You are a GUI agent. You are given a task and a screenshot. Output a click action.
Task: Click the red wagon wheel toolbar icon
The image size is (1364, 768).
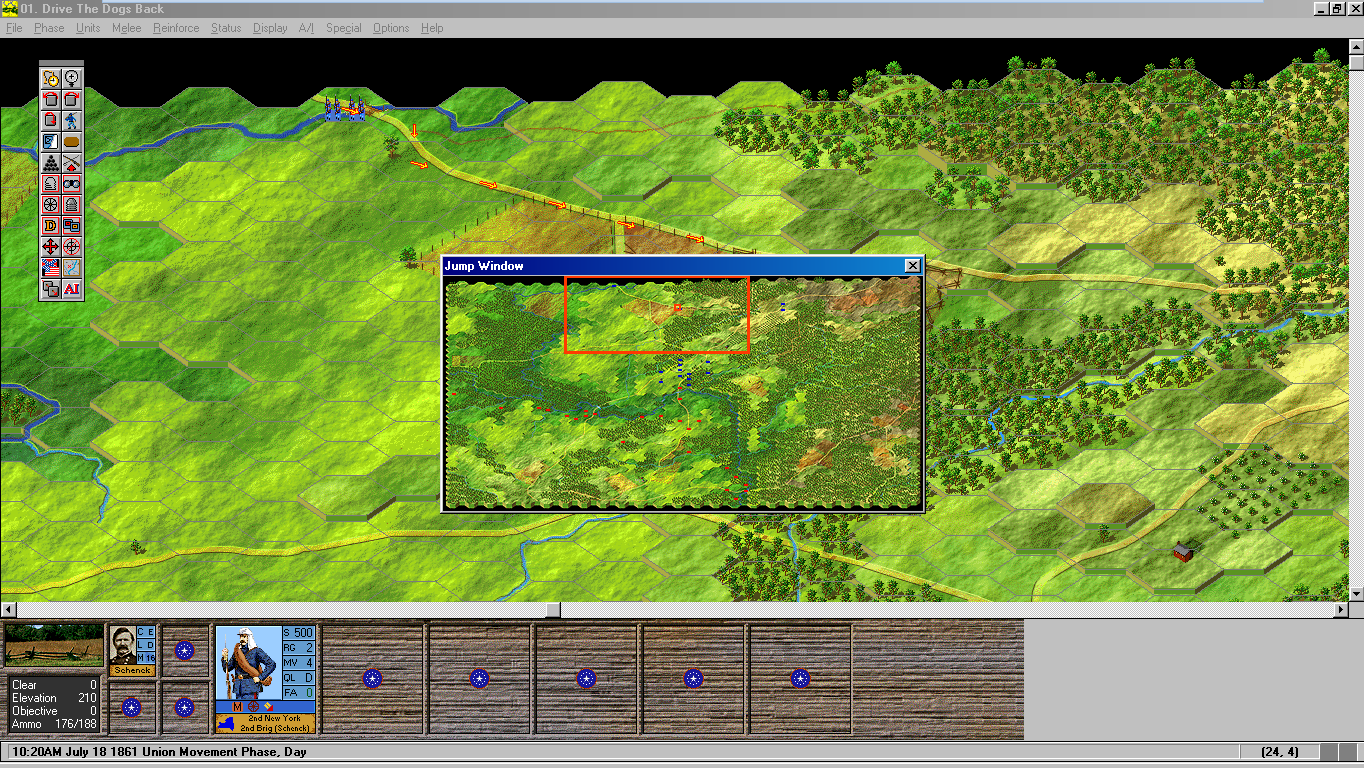pos(51,204)
